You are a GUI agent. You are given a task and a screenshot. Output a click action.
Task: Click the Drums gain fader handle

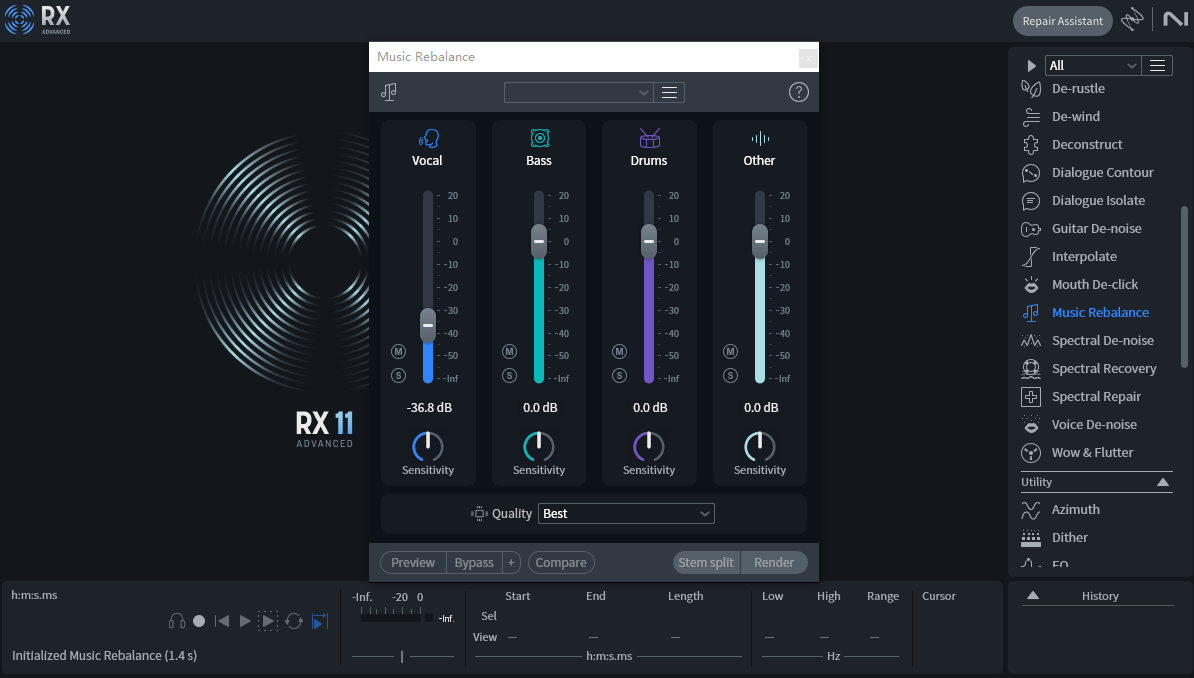(x=649, y=241)
